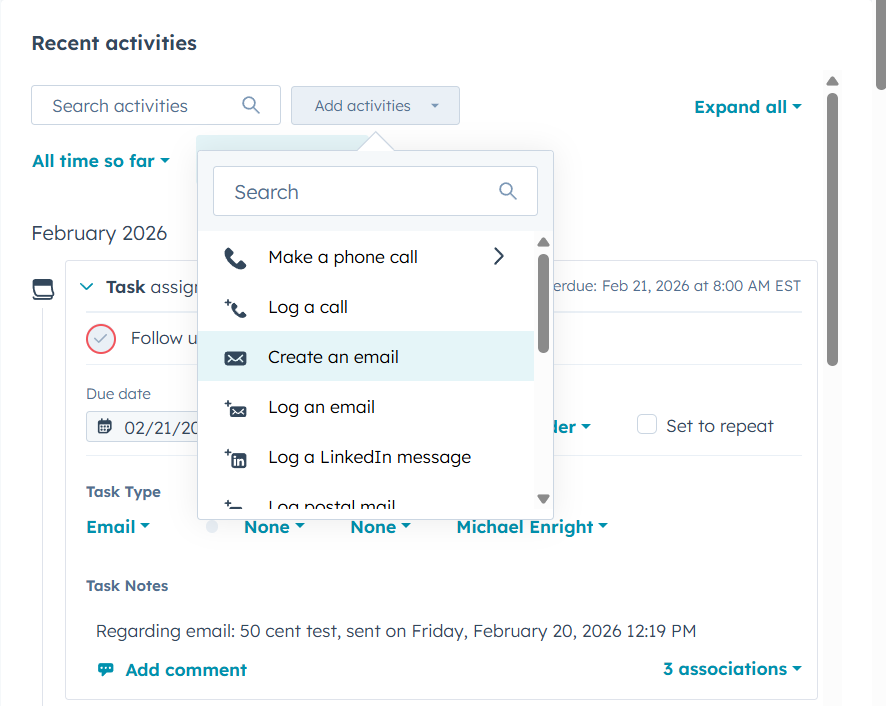Open the Email task type dropdown
The image size is (886, 706).
pos(118,527)
